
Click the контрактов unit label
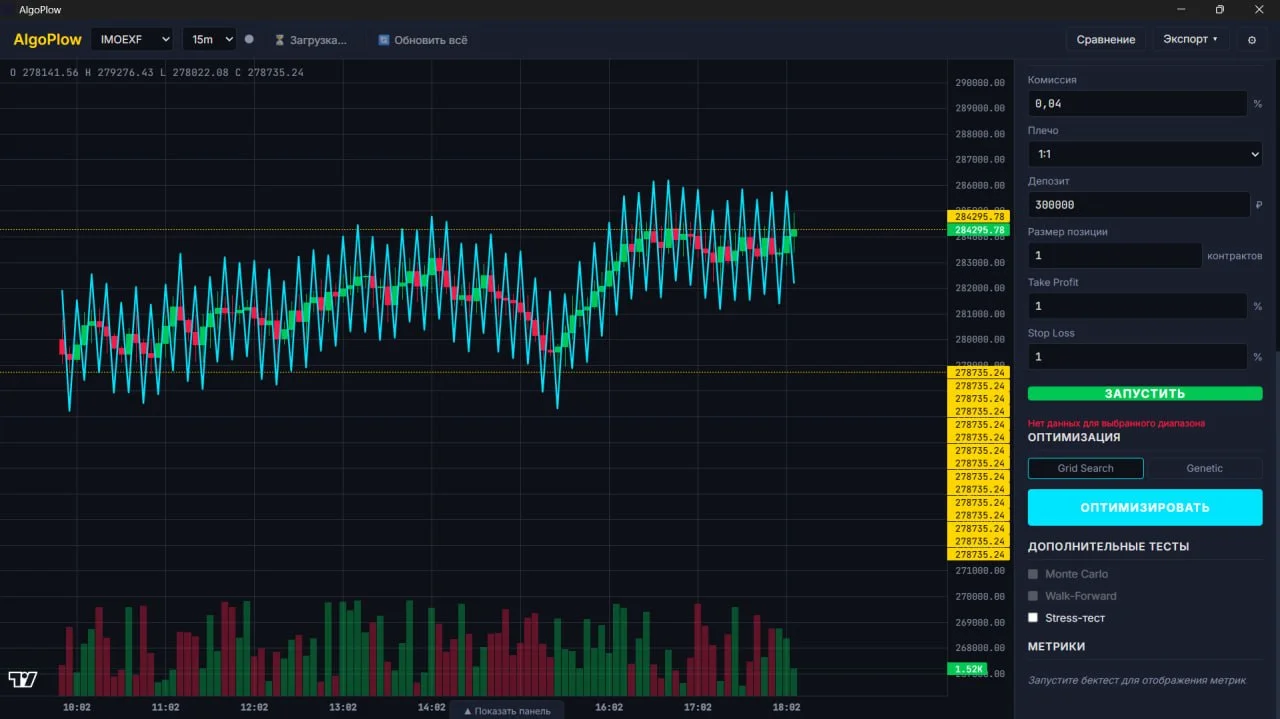click(1235, 256)
